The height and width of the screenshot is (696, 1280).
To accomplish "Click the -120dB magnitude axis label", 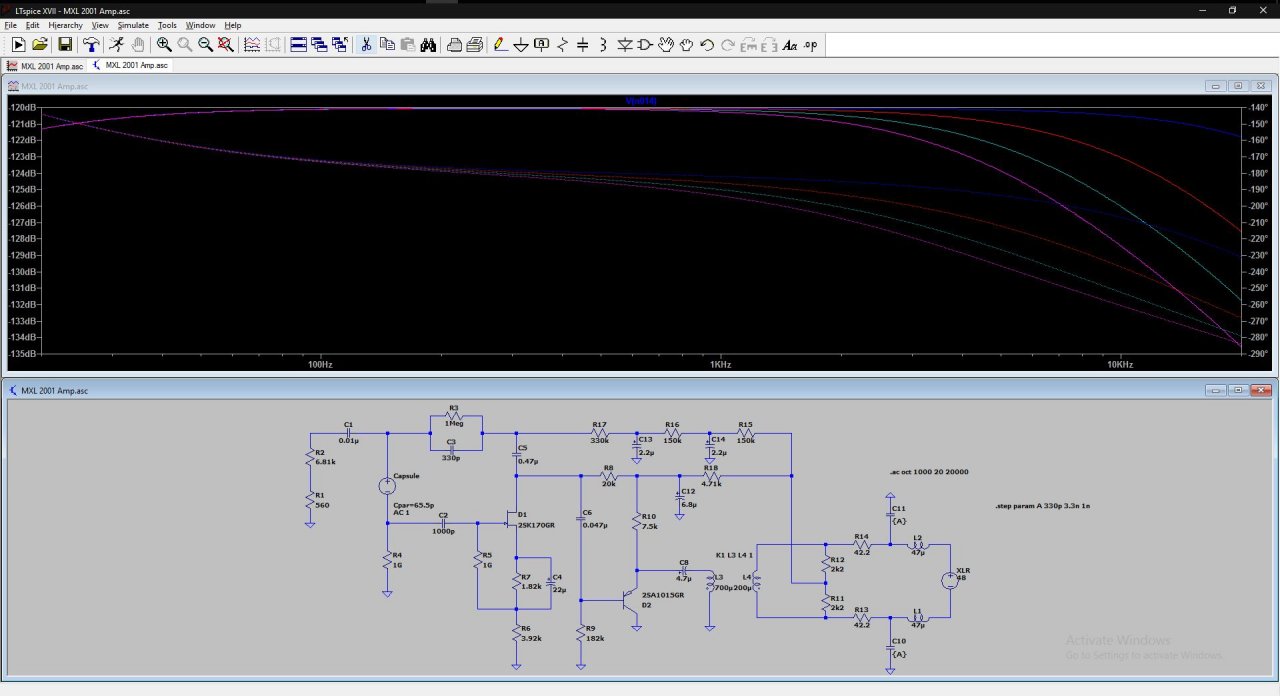I will click(23, 108).
